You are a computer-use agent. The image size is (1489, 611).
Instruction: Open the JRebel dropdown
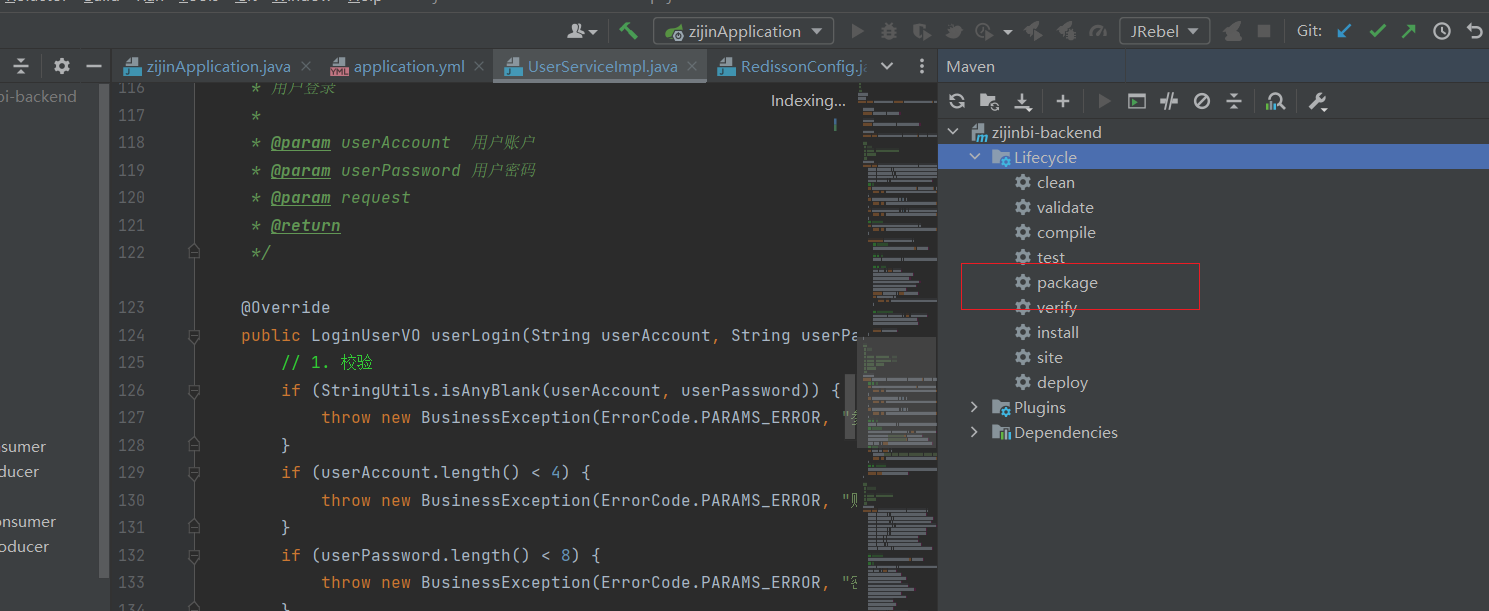click(x=1164, y=31)
